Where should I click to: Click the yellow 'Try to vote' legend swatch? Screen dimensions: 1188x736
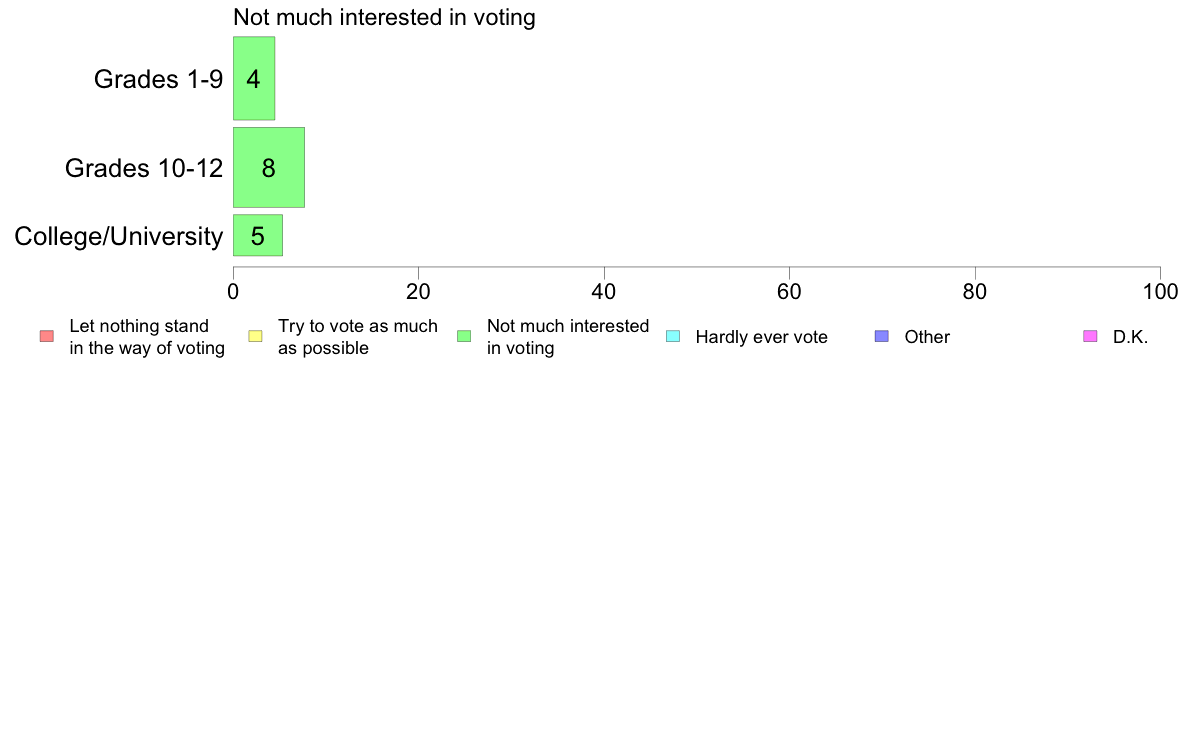click(255, 337)
